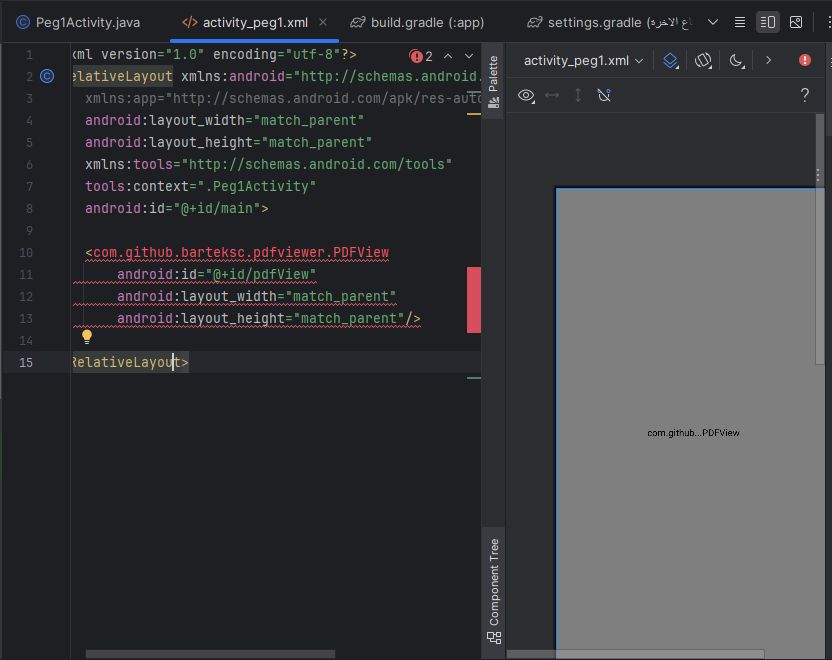Click layout_height="match_parent" on line 13
Image resolution: width=832 pixels, height=660 pixels.
pyautogui.click(x=261, y=319)
